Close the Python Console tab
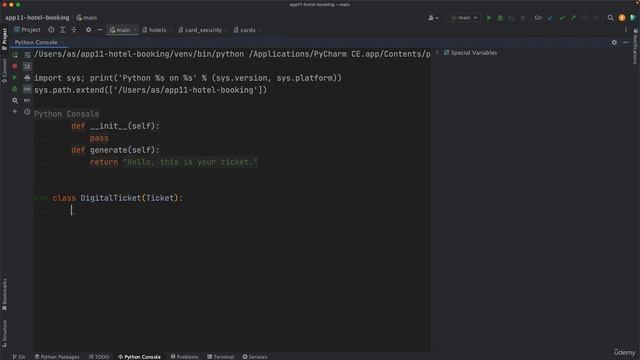This screenshot has width=640, height=360. click(x=62, y=42)
